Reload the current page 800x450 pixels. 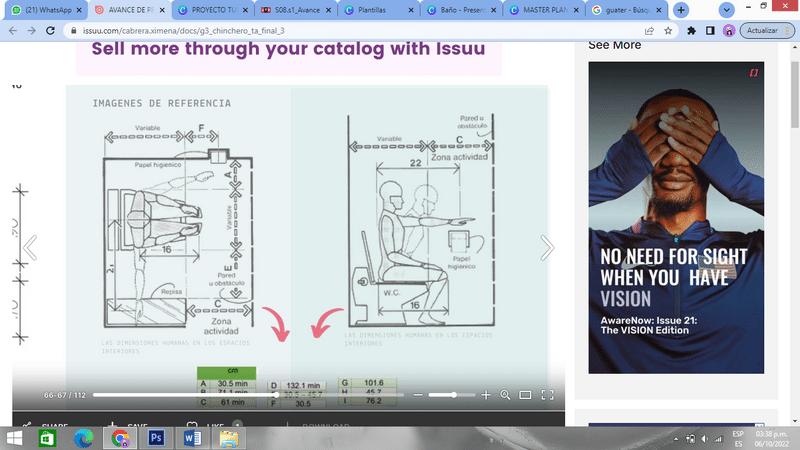tap(50, 31)
